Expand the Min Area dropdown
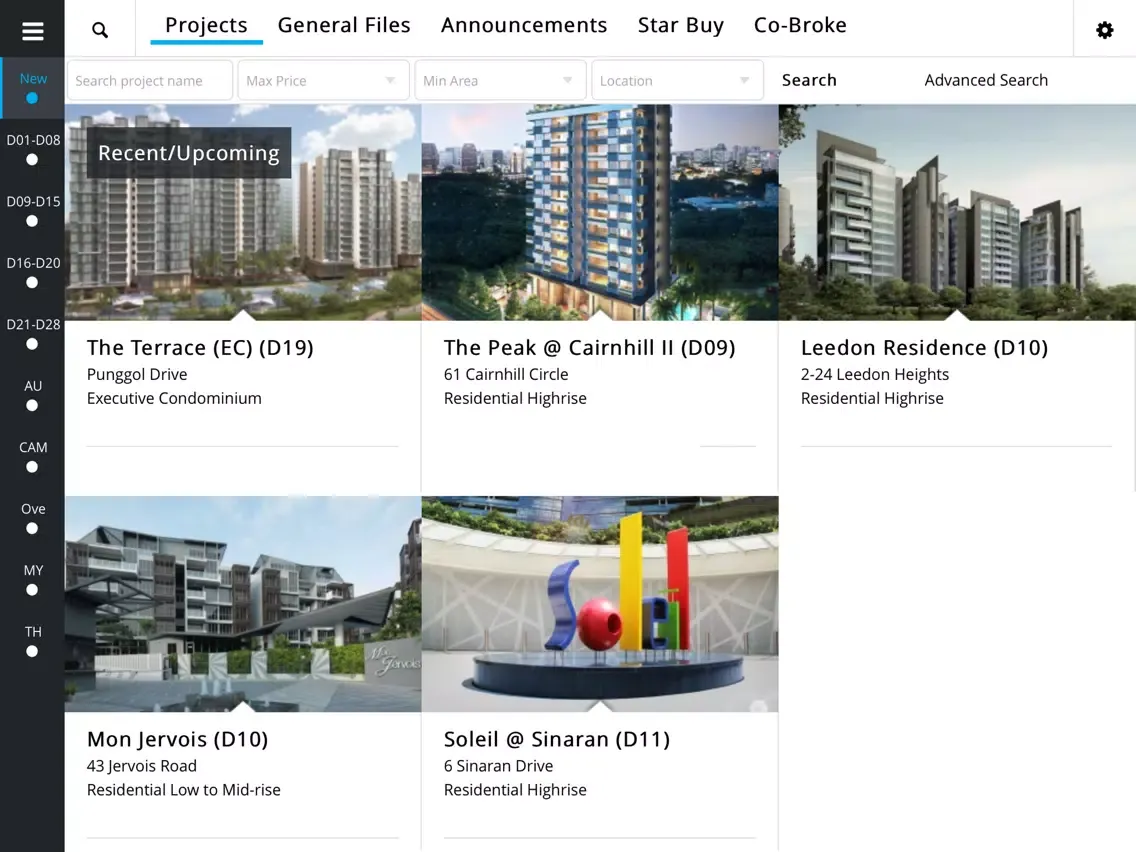 (x=500, y=80)
